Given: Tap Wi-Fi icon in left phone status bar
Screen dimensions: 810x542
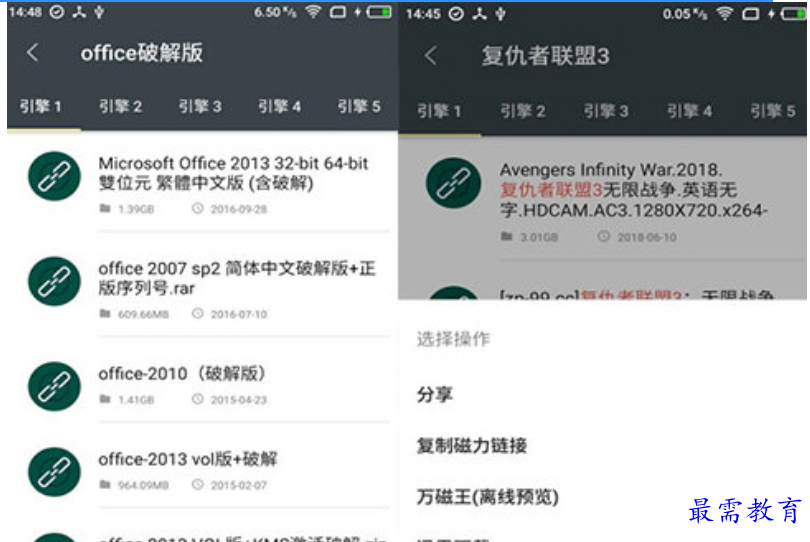Looking at the screenshot, I should coord(313,11).
